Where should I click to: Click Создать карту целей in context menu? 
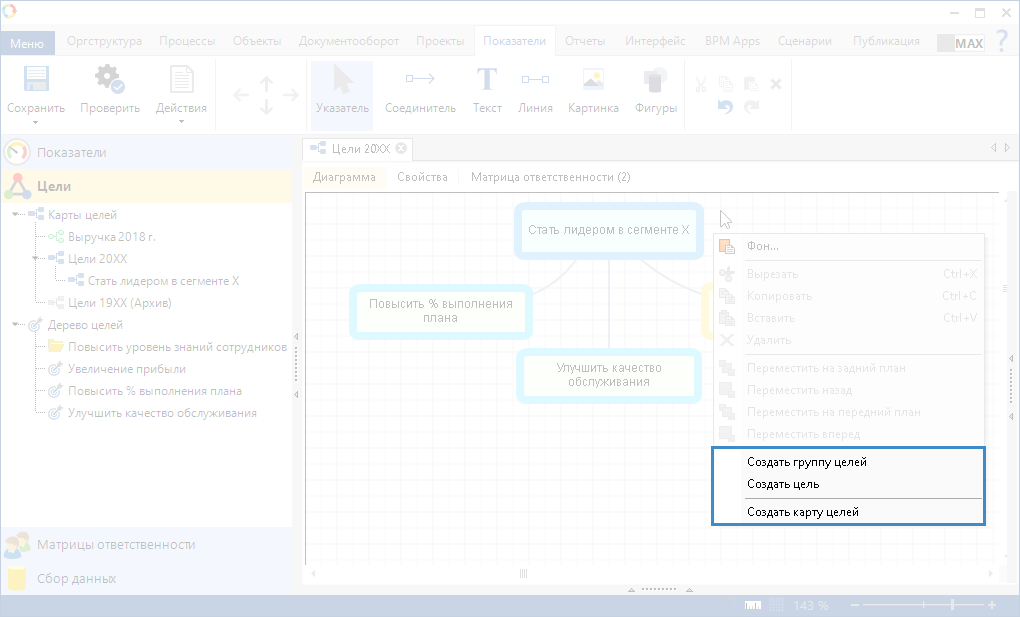pyautogui.click(x=802, y=512)
